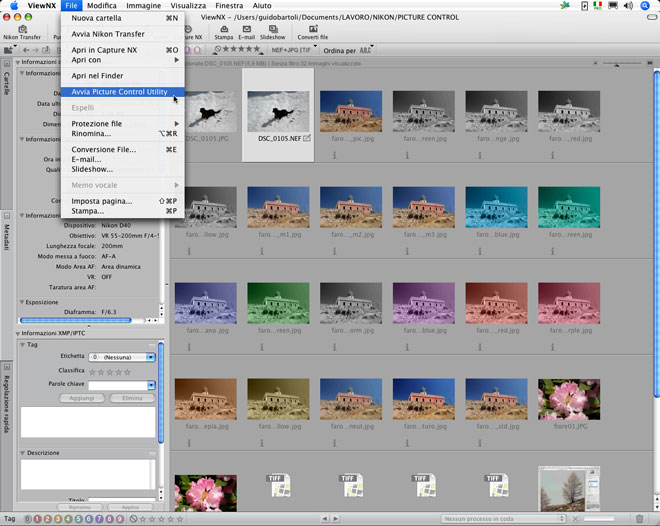This screenshot has height=526, width=660.
Task: Collapse the Descrizione section triangle
Action: [23, 453]
